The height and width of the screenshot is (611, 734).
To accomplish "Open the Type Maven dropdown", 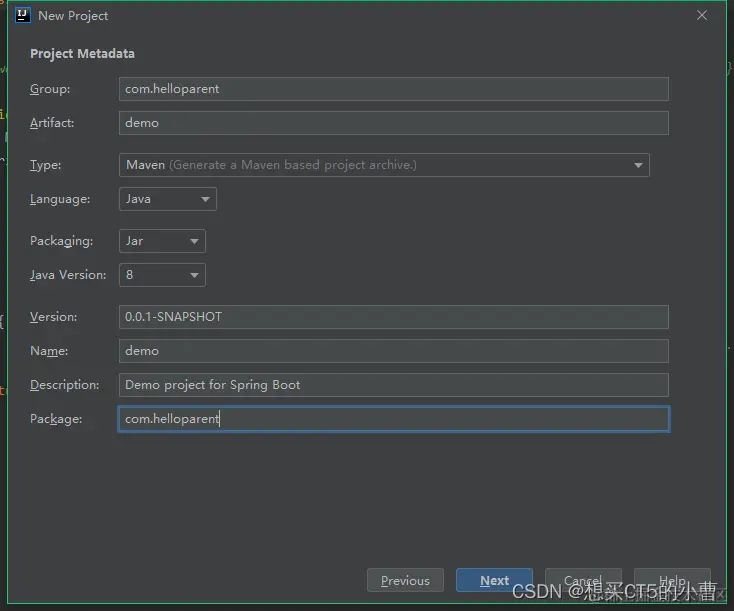I will (x=384, y=165).
